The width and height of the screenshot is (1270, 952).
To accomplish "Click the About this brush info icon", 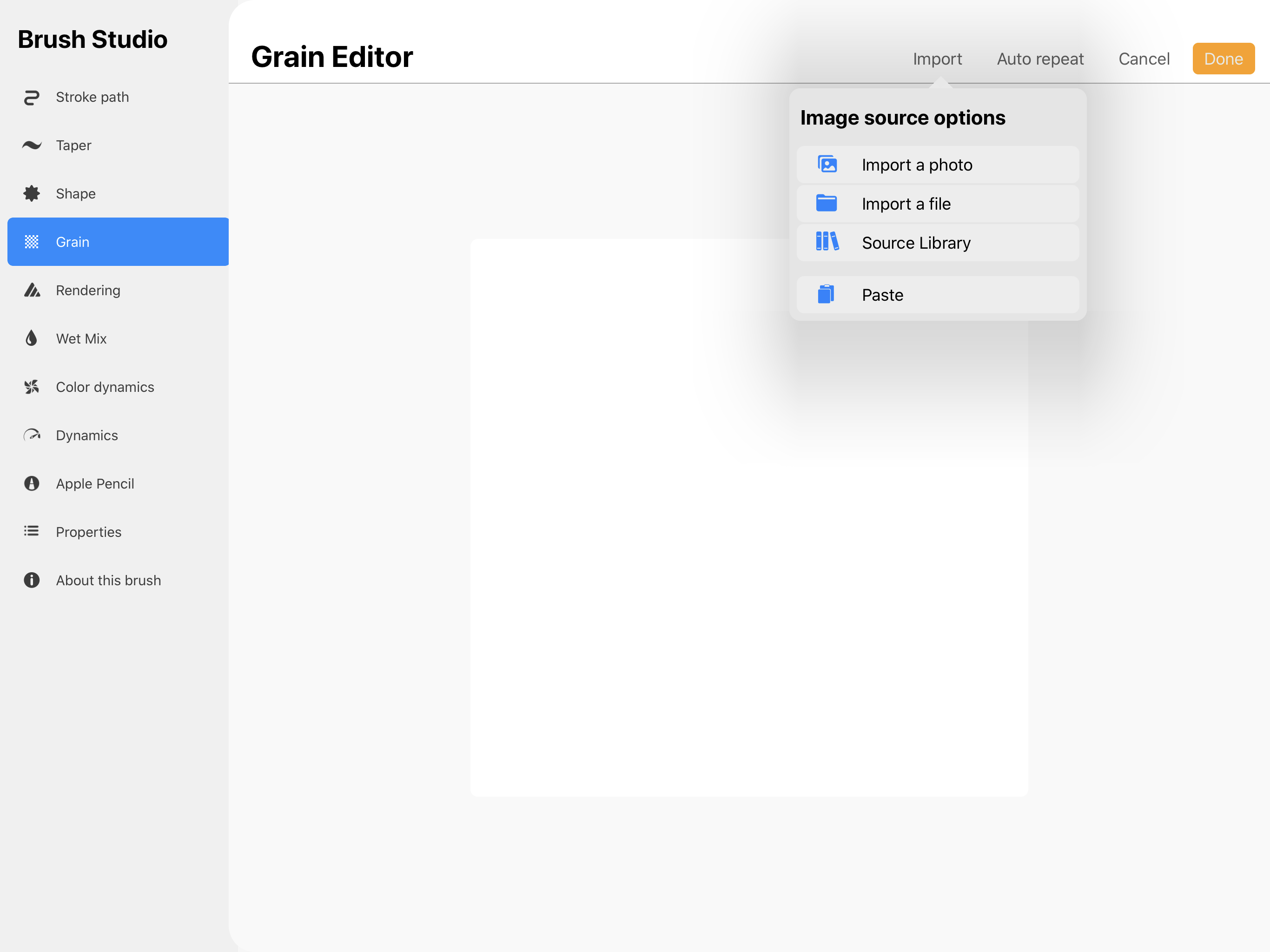I will (x=32, y=580).
